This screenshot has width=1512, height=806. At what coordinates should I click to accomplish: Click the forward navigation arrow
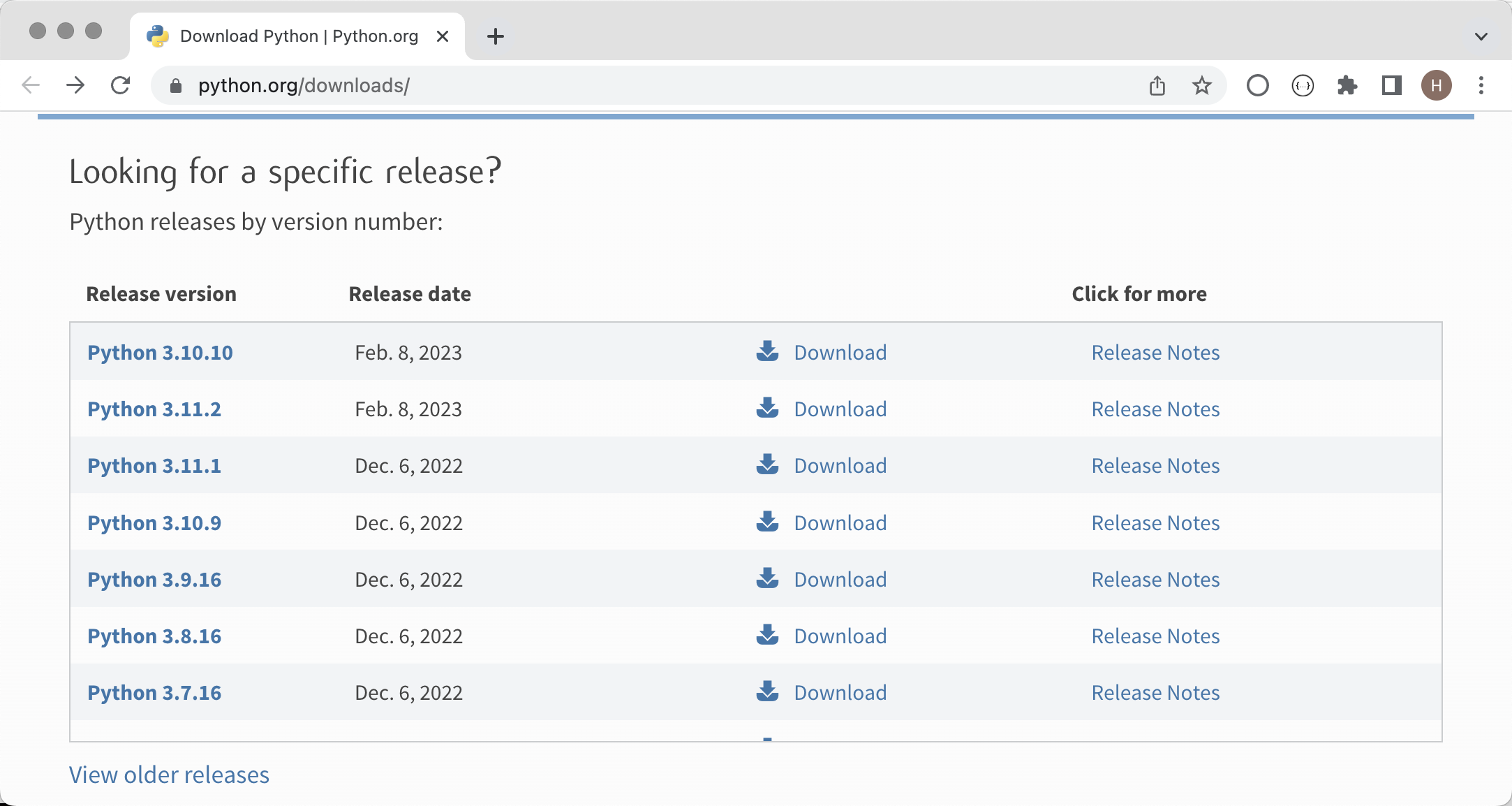75,85
